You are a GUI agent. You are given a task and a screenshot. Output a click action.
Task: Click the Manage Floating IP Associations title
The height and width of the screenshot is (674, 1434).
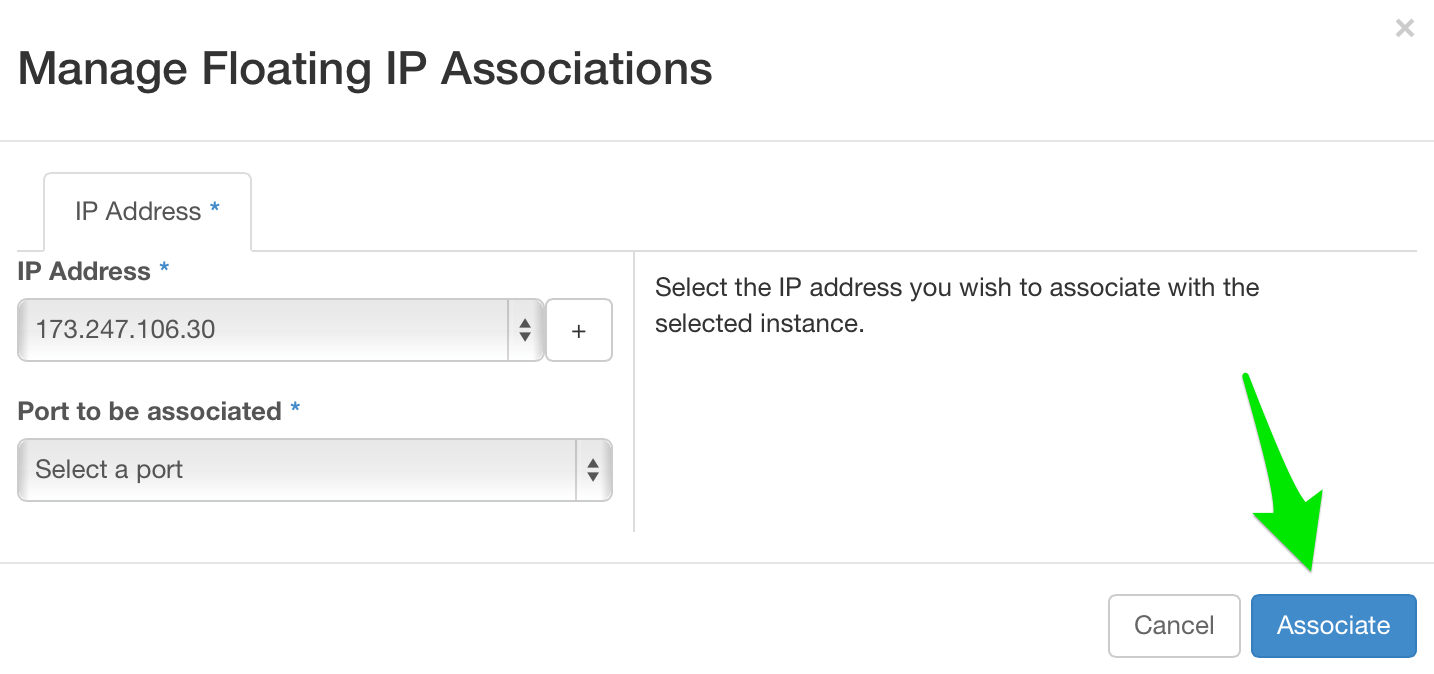[x=367, y=68]
